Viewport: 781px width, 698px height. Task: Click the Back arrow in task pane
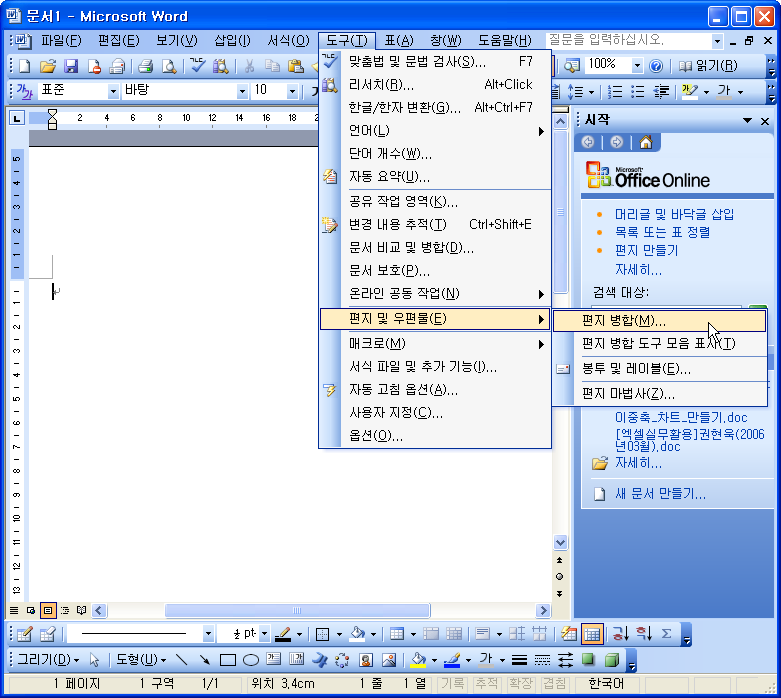(x=588, y=142)
